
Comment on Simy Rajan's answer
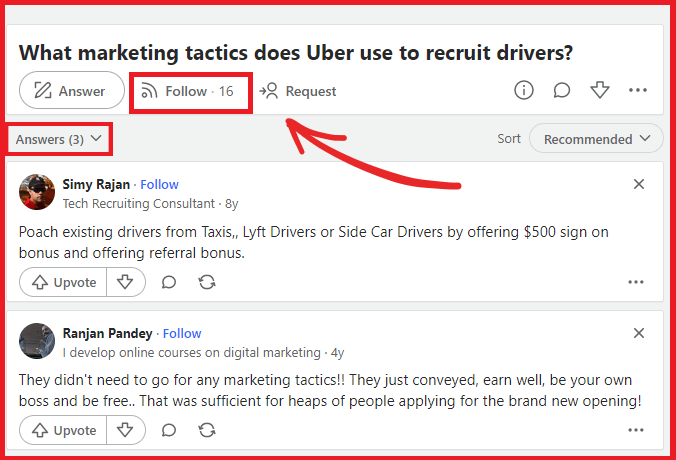pos(169,282)
